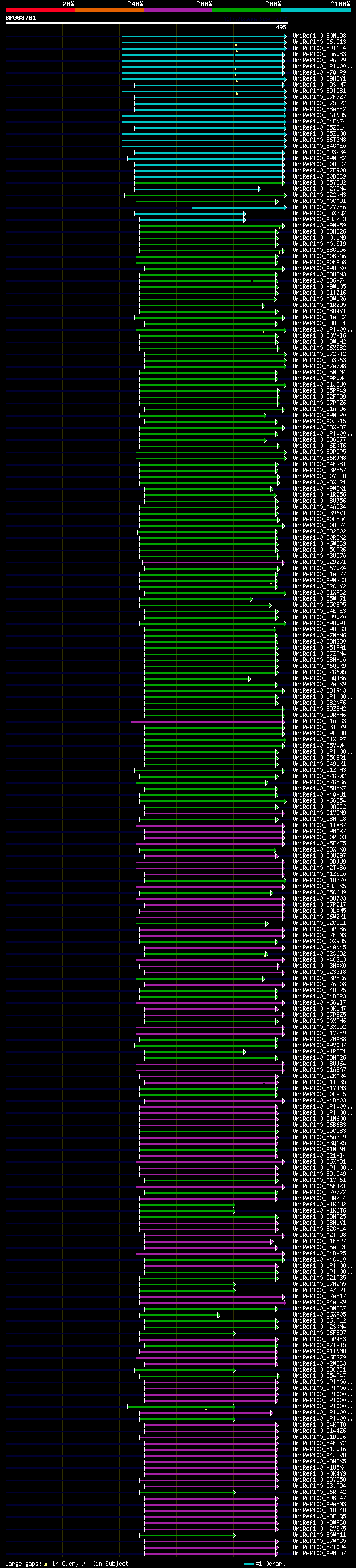356x1568 pixels.
Task: Select hit label UniRef100_C8XHX8
Action: (319, 849)
